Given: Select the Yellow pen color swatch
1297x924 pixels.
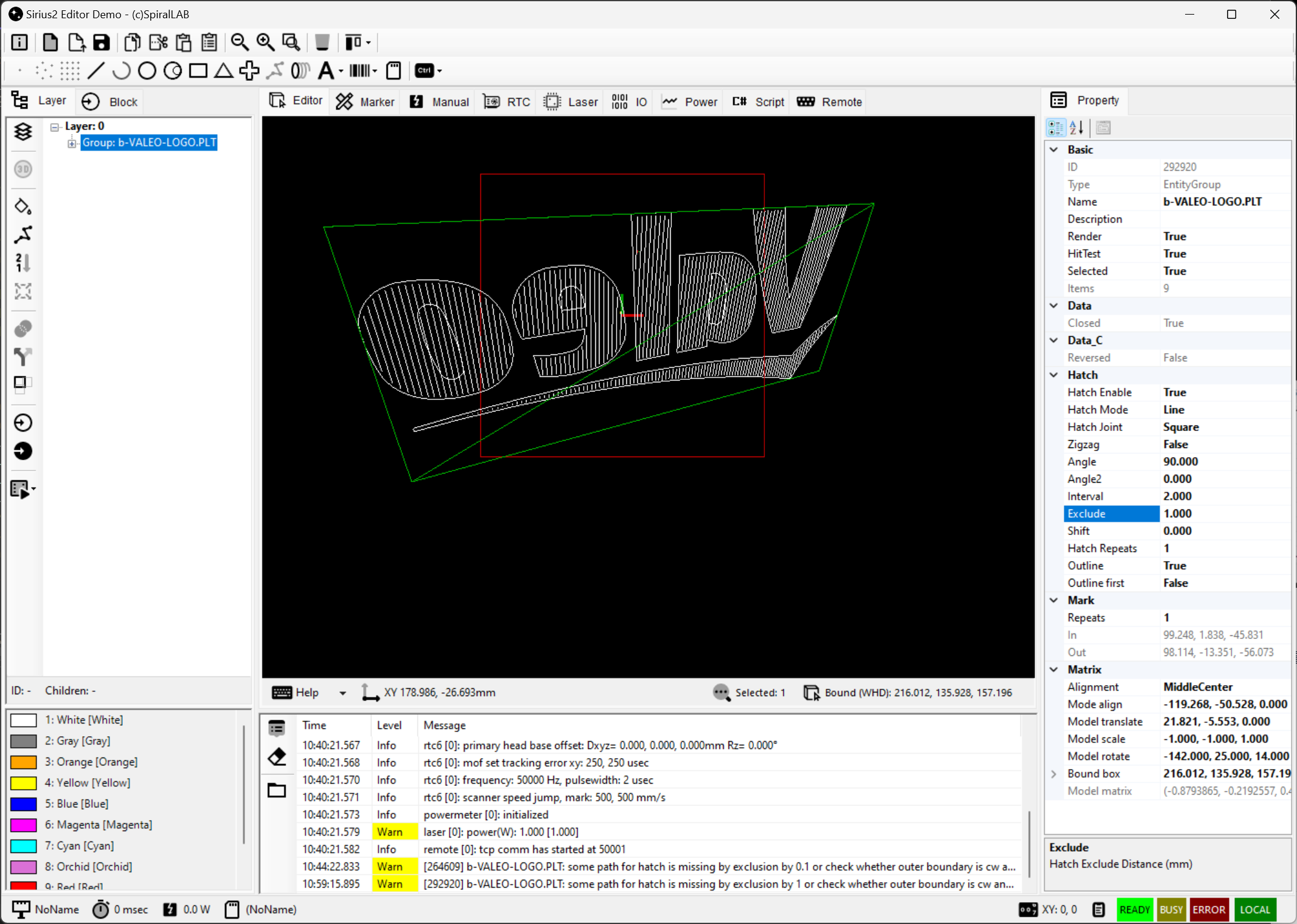Looking at the screenshot, I should tap(24, 783).
